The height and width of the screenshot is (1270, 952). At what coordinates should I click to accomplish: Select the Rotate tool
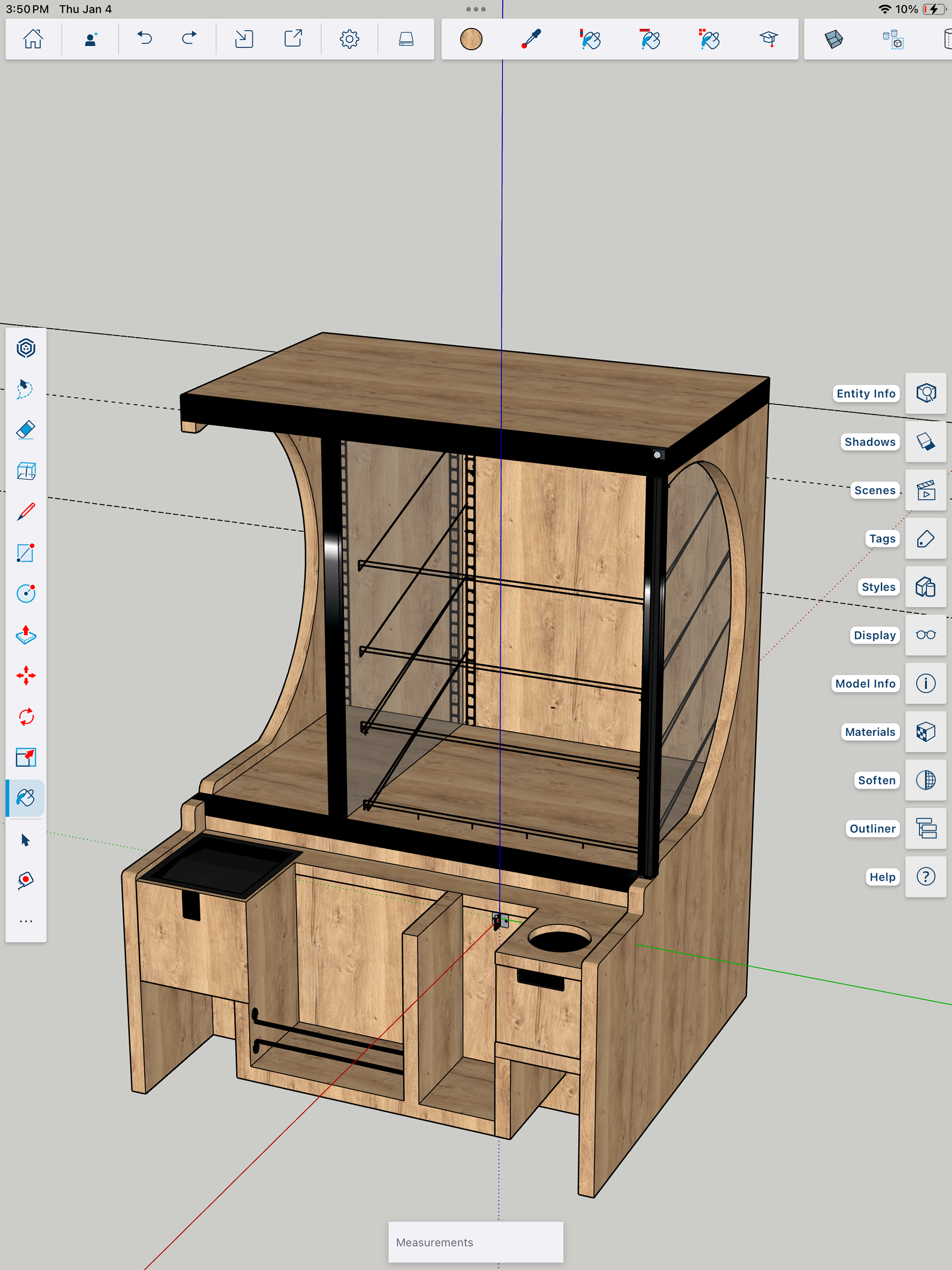click(x=26, y=717)
